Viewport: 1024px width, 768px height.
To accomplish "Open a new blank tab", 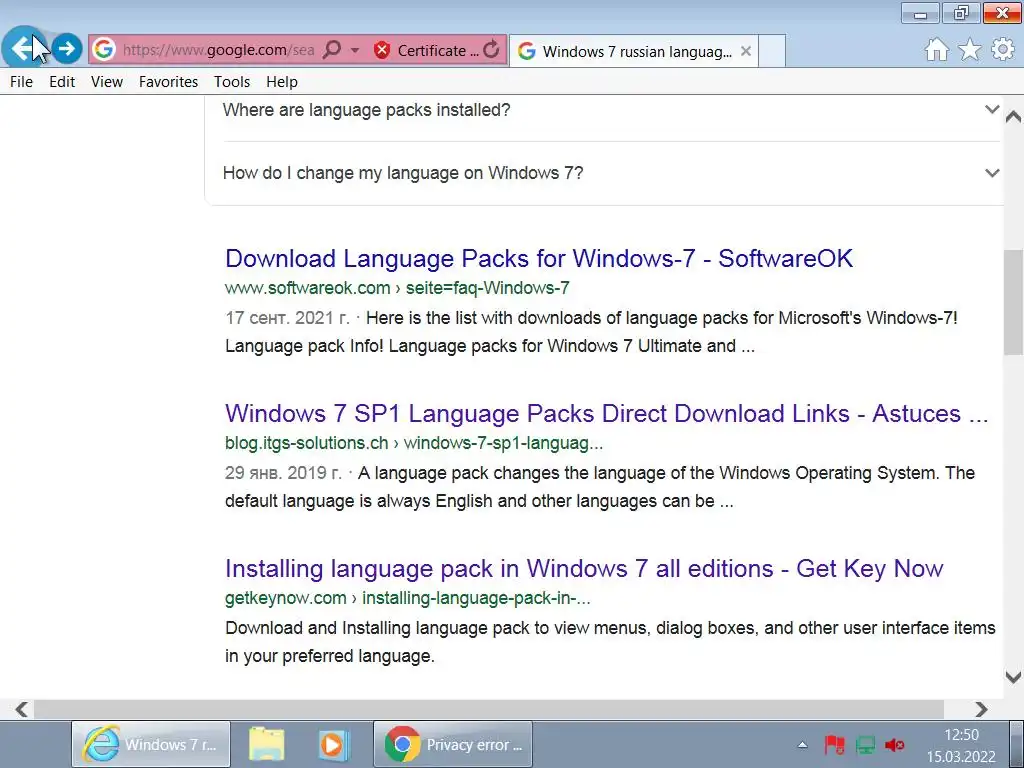I will [x=772, y=51].
